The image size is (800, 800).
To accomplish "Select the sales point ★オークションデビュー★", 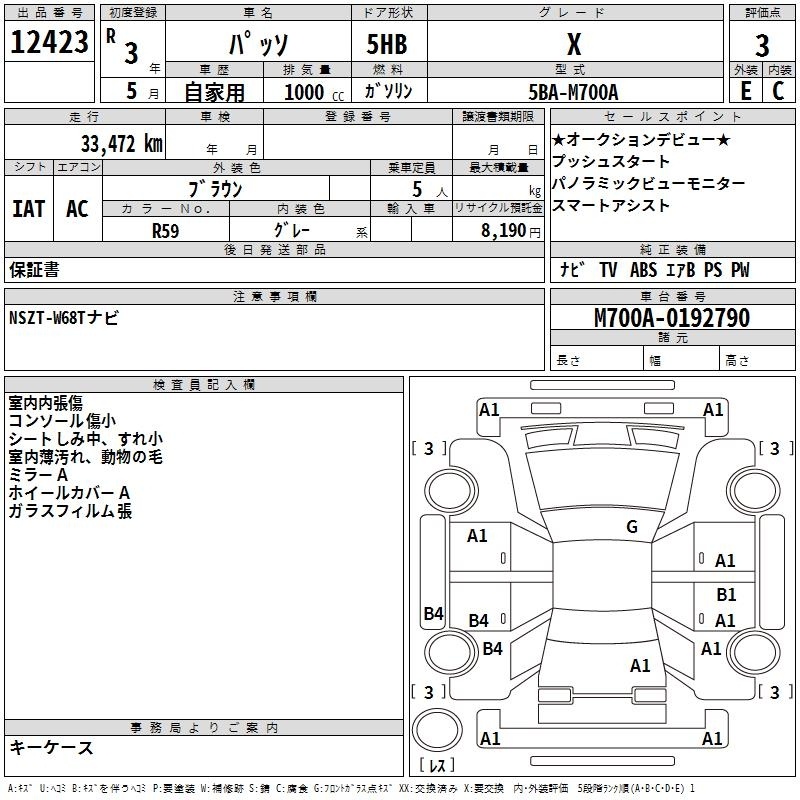I will (x=641, y=139).
